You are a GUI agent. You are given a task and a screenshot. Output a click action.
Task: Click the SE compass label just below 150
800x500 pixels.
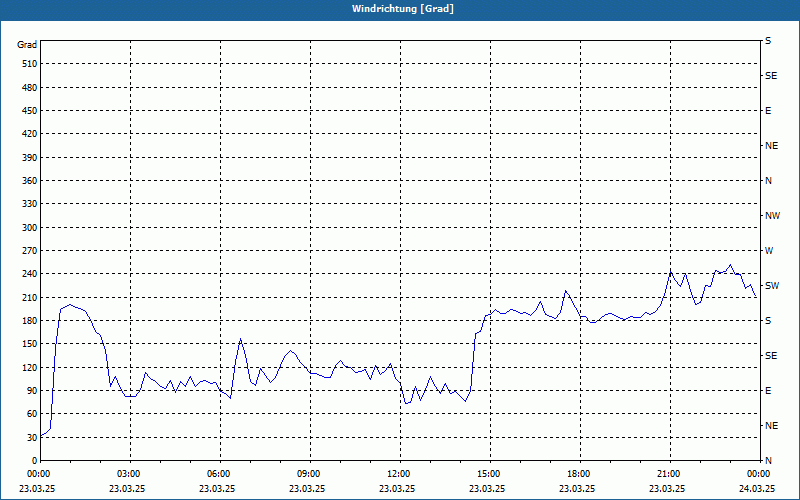771,356
